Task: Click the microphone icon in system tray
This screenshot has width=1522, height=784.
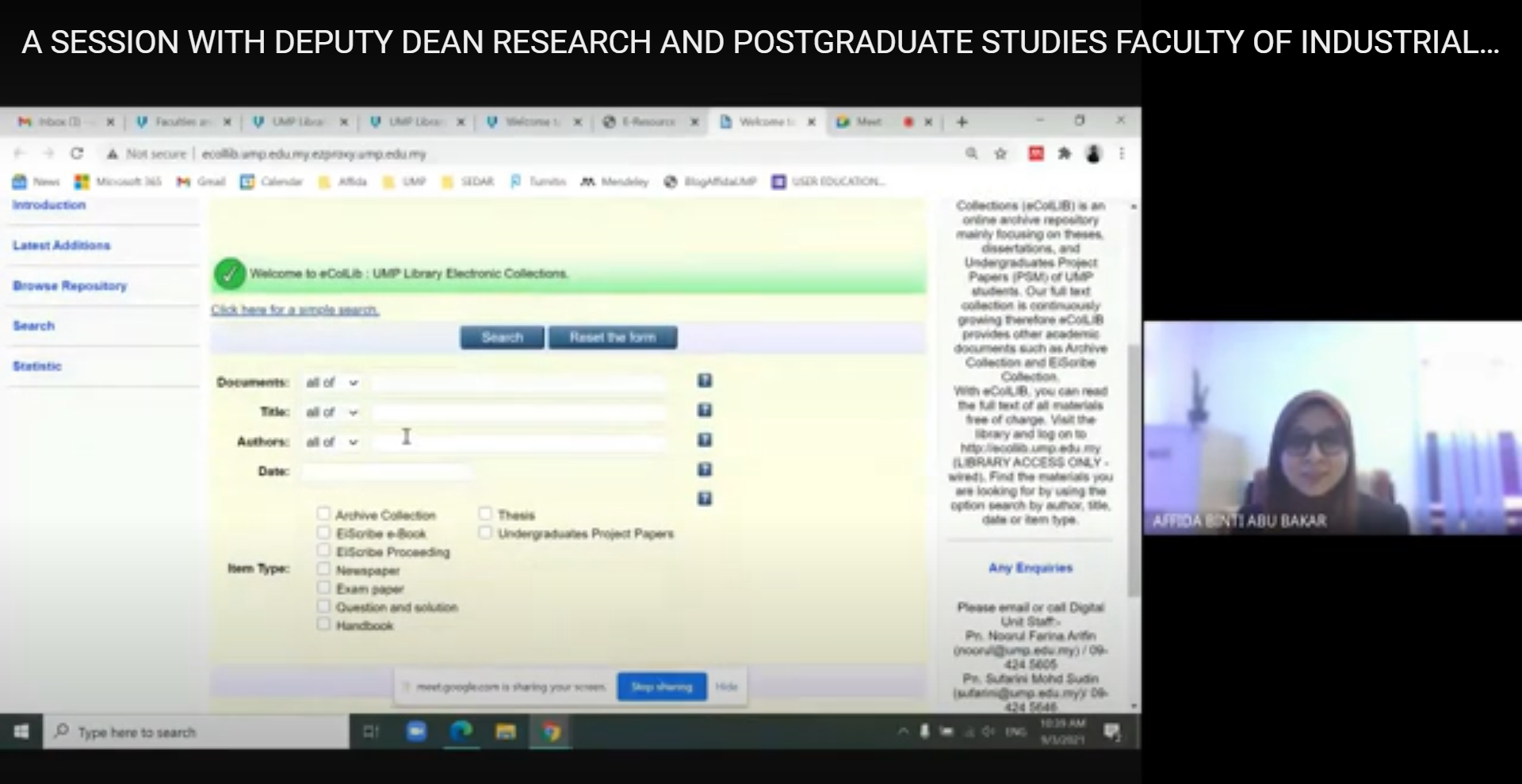Action: (x=924, y=731)
